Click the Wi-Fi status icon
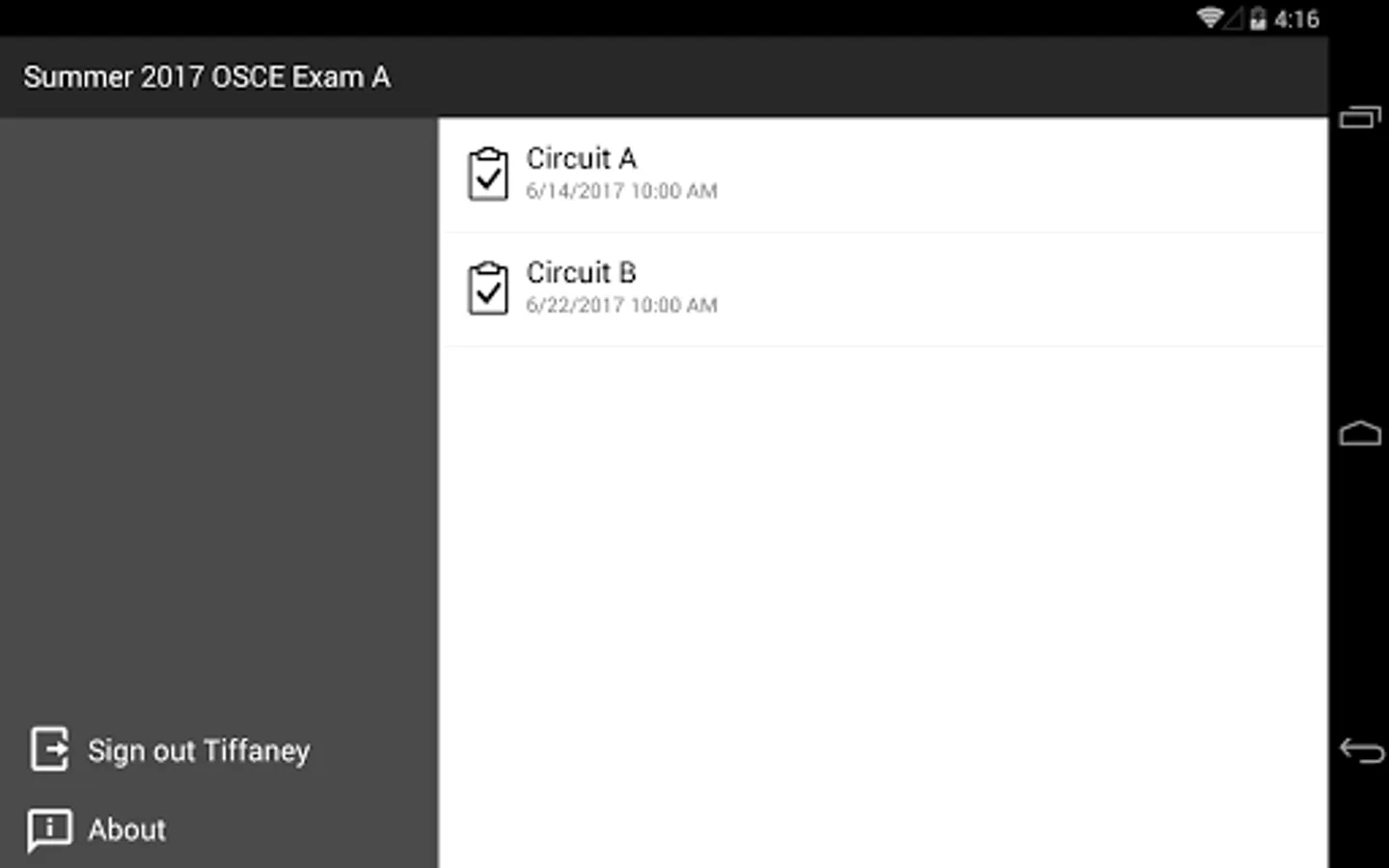 pos(1210,18)
